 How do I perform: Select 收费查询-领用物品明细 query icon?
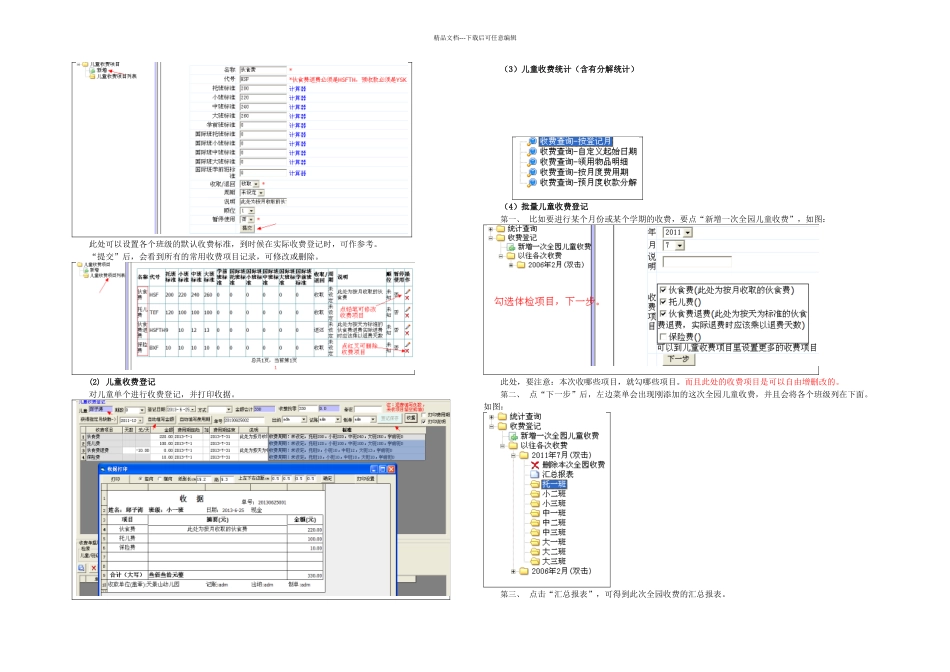[x=533, y=162]
